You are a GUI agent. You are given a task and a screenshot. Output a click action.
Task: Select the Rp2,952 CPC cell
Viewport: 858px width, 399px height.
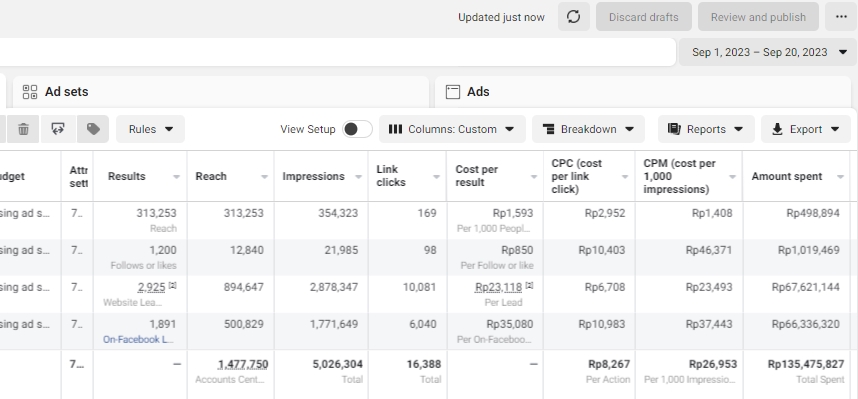(589, 220)
